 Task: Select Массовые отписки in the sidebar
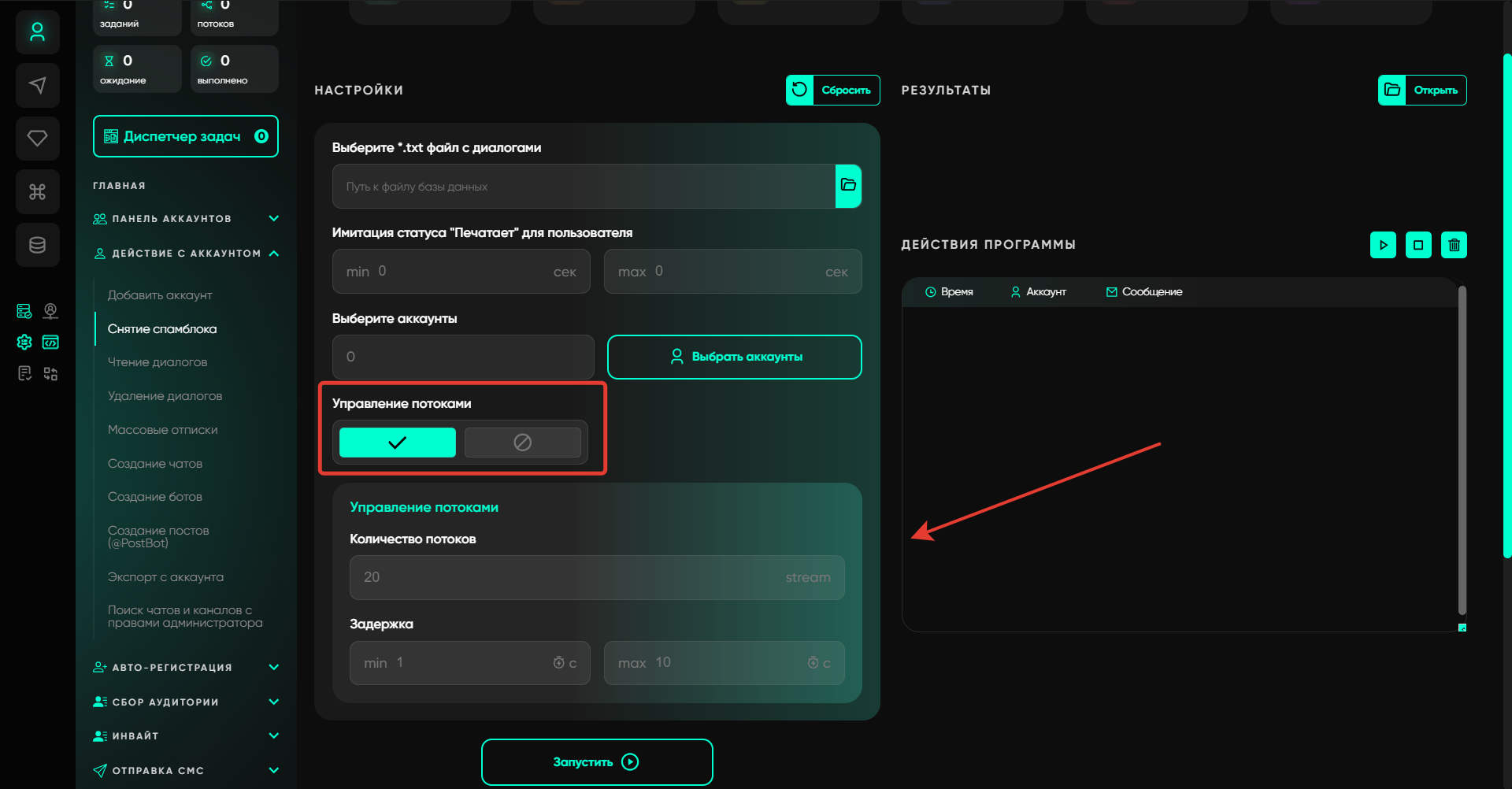[162, 430]
